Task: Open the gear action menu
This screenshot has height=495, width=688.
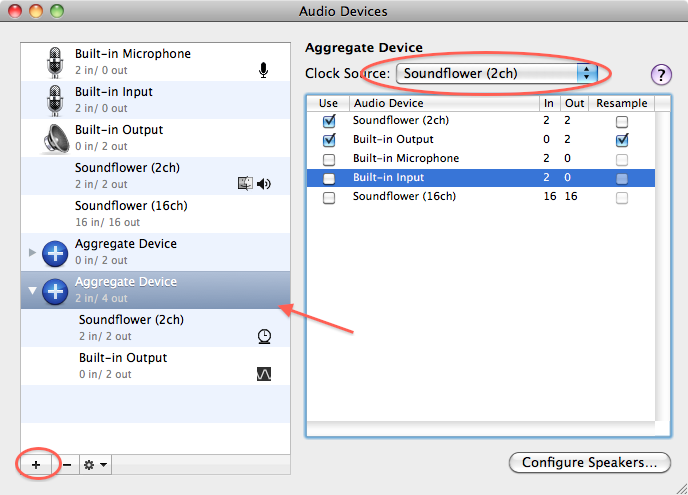Action: click(95, 465)
